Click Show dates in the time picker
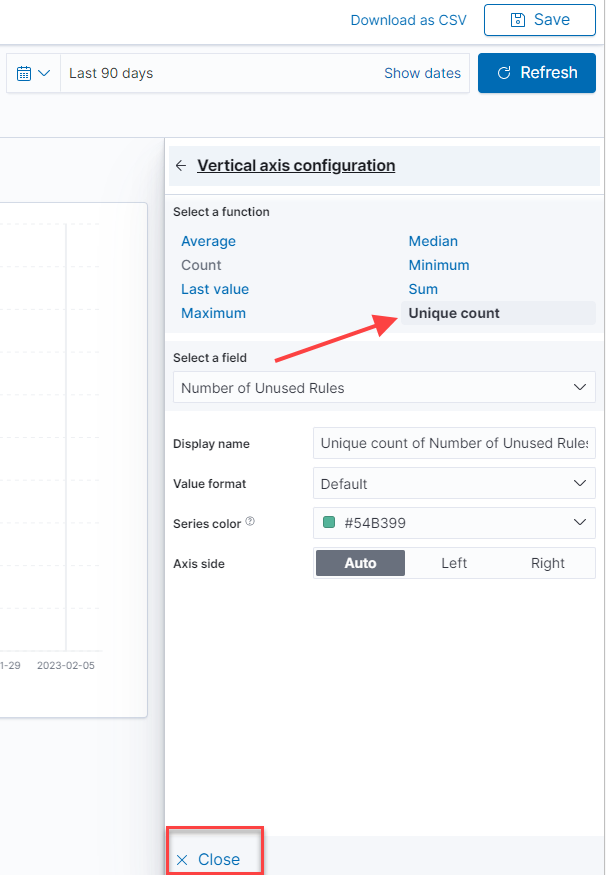 click(x=422, y=73)
